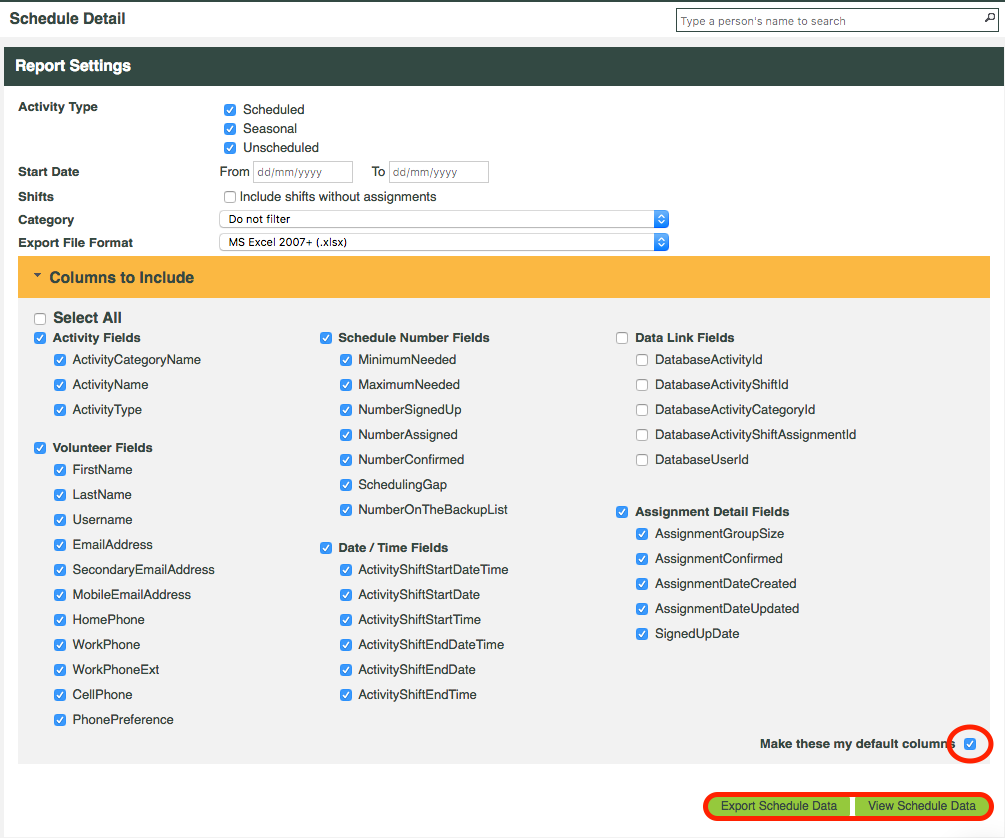1005x838 pixels.
Task: Enable Include shifts without assignments
Action: (229, 197)
